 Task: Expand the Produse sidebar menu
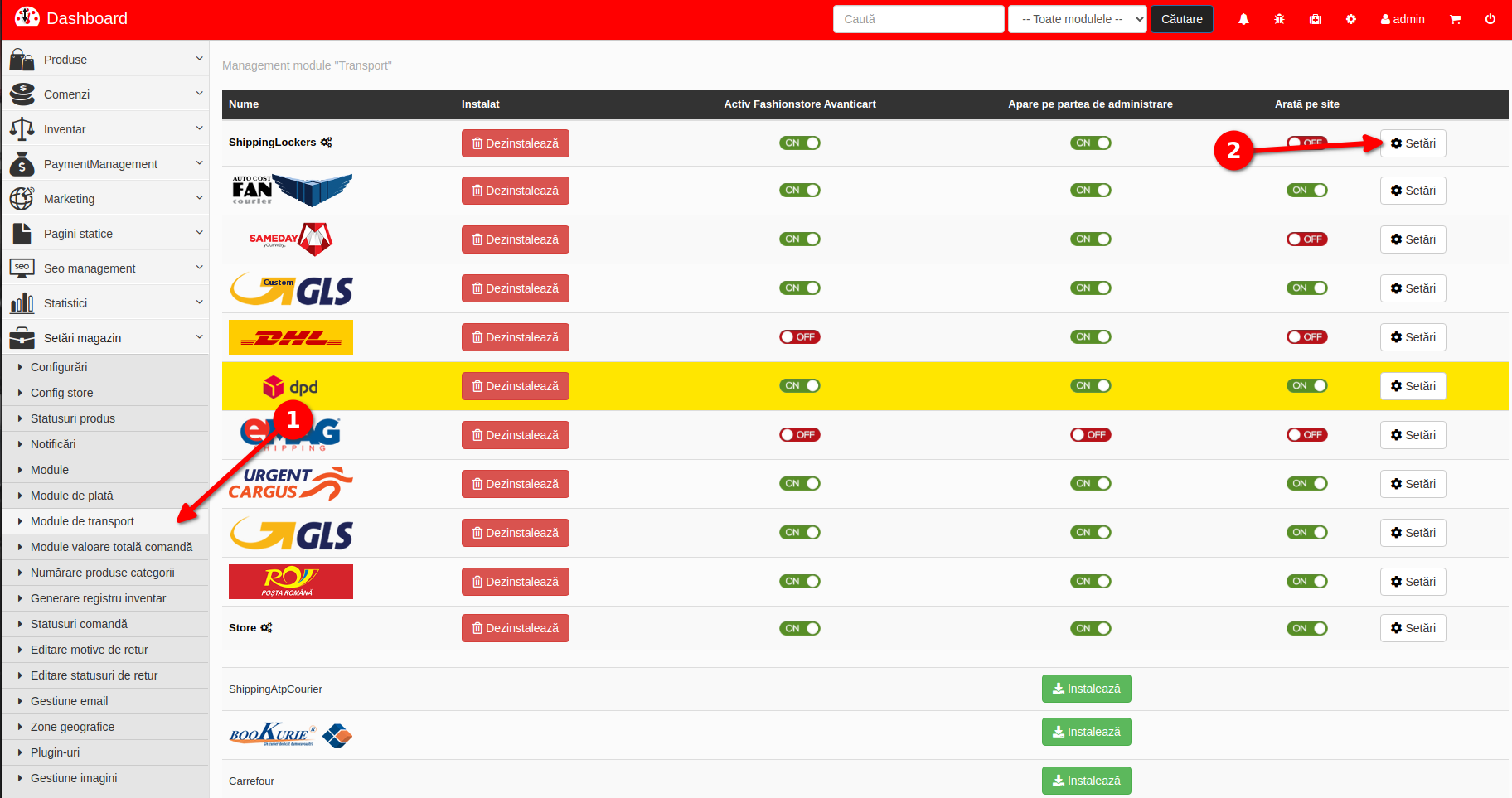tap(104, 60)
